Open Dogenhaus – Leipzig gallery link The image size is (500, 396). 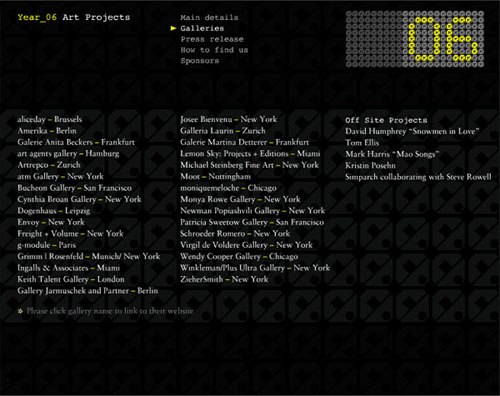tap(54, 211)
